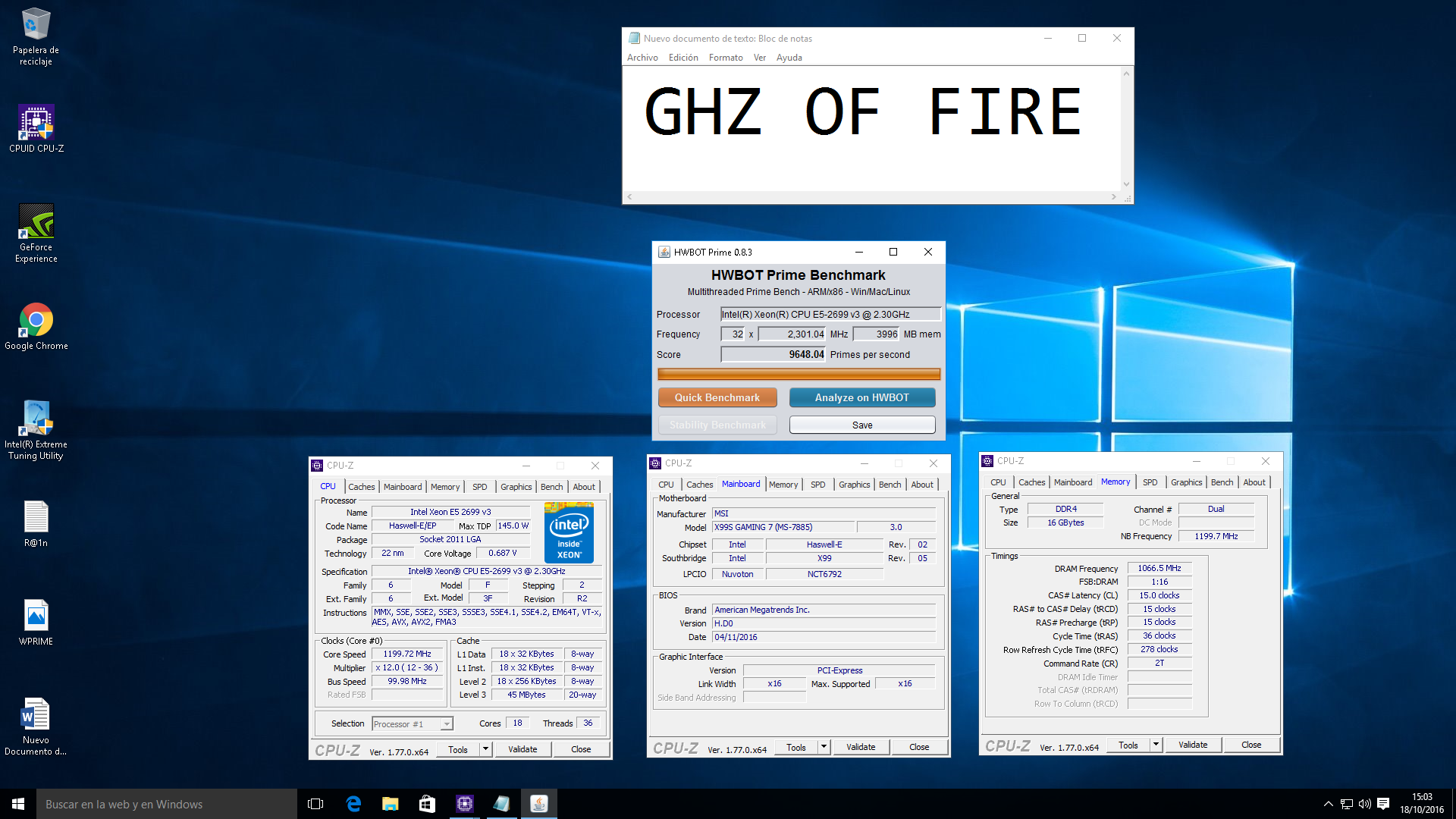The image size is (1456, 819).
Task: Save the HWBOT Prime result
Action: (862, 425)
